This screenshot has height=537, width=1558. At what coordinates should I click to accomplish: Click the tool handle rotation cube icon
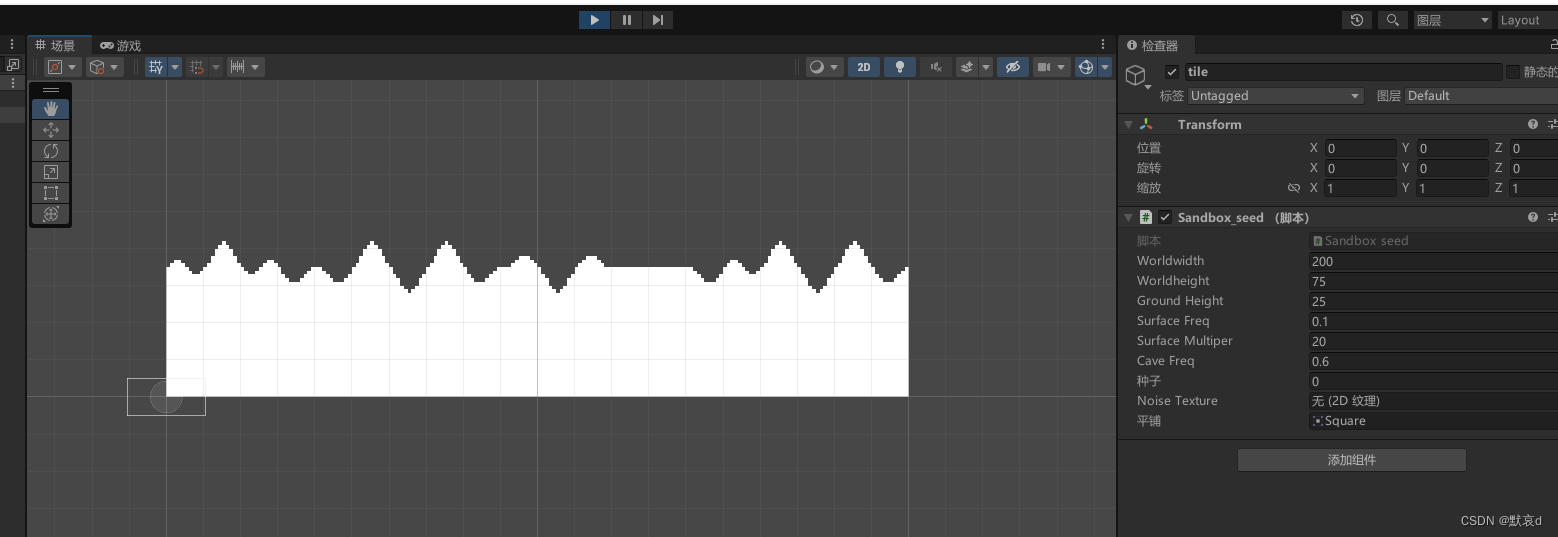pos(97,67)
